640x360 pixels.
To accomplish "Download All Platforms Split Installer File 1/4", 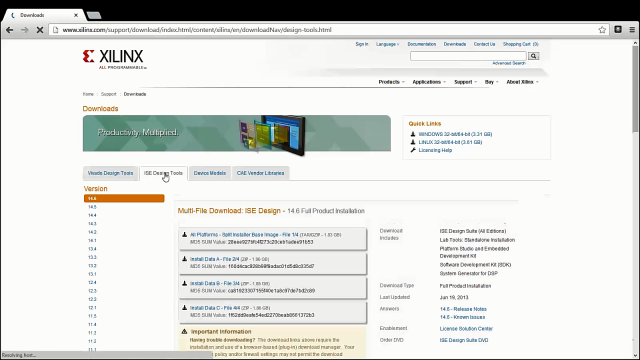I will (244, 235).
